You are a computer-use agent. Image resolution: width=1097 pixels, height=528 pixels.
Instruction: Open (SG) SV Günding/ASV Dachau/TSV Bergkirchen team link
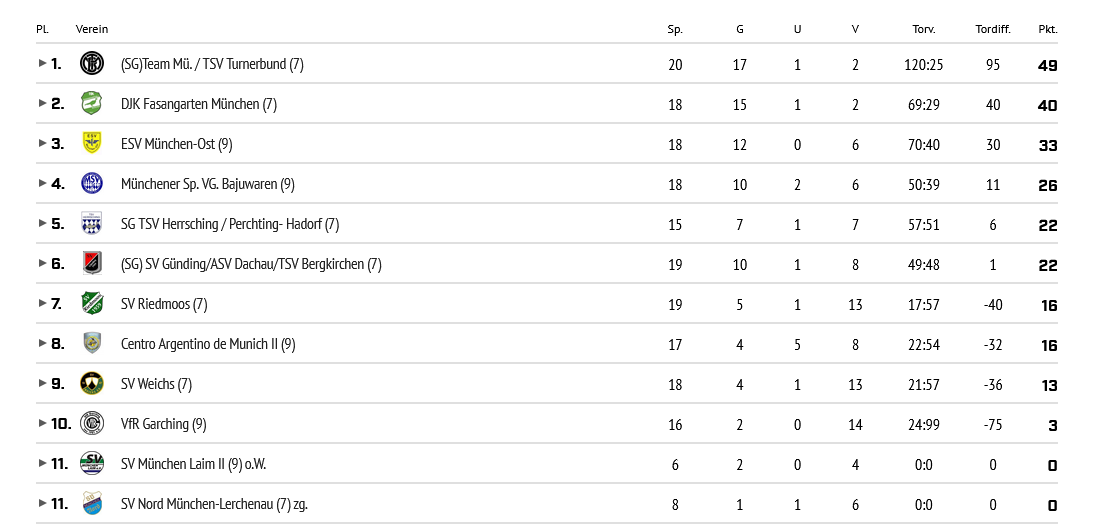click(x=251, y=264)
